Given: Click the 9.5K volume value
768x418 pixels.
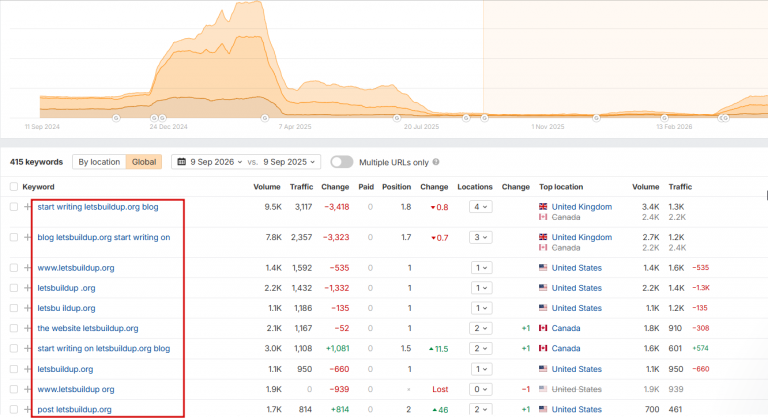Looking at the screenshot, I should (273, 207).
